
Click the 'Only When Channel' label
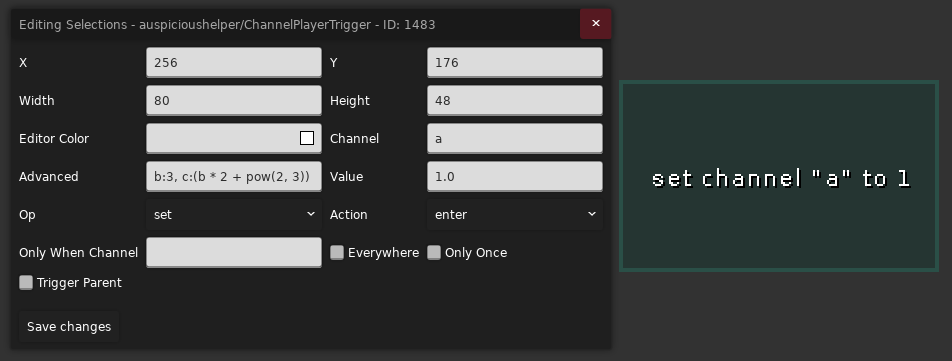(78, 252)
